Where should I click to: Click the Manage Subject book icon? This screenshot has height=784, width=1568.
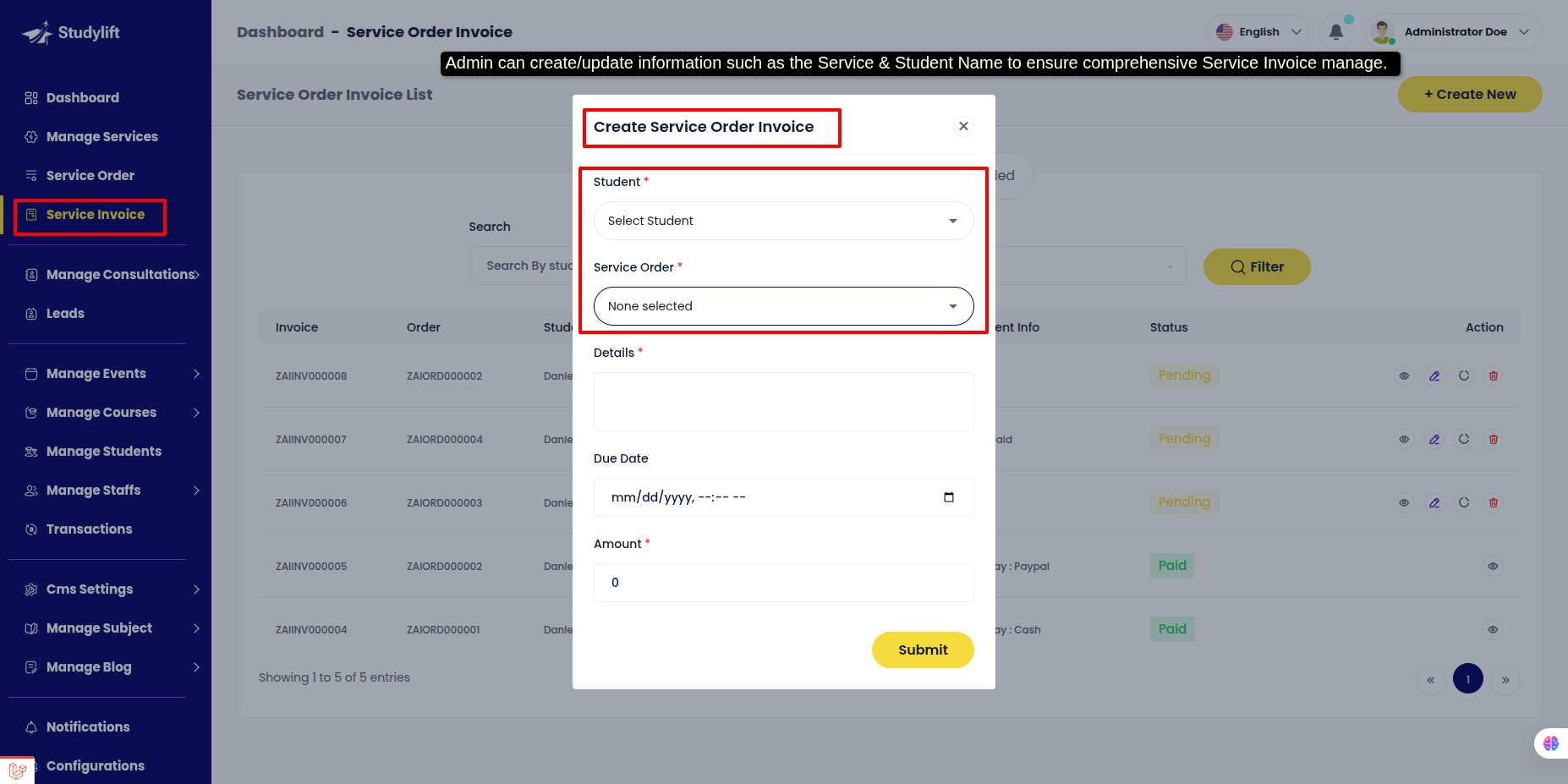31,628
